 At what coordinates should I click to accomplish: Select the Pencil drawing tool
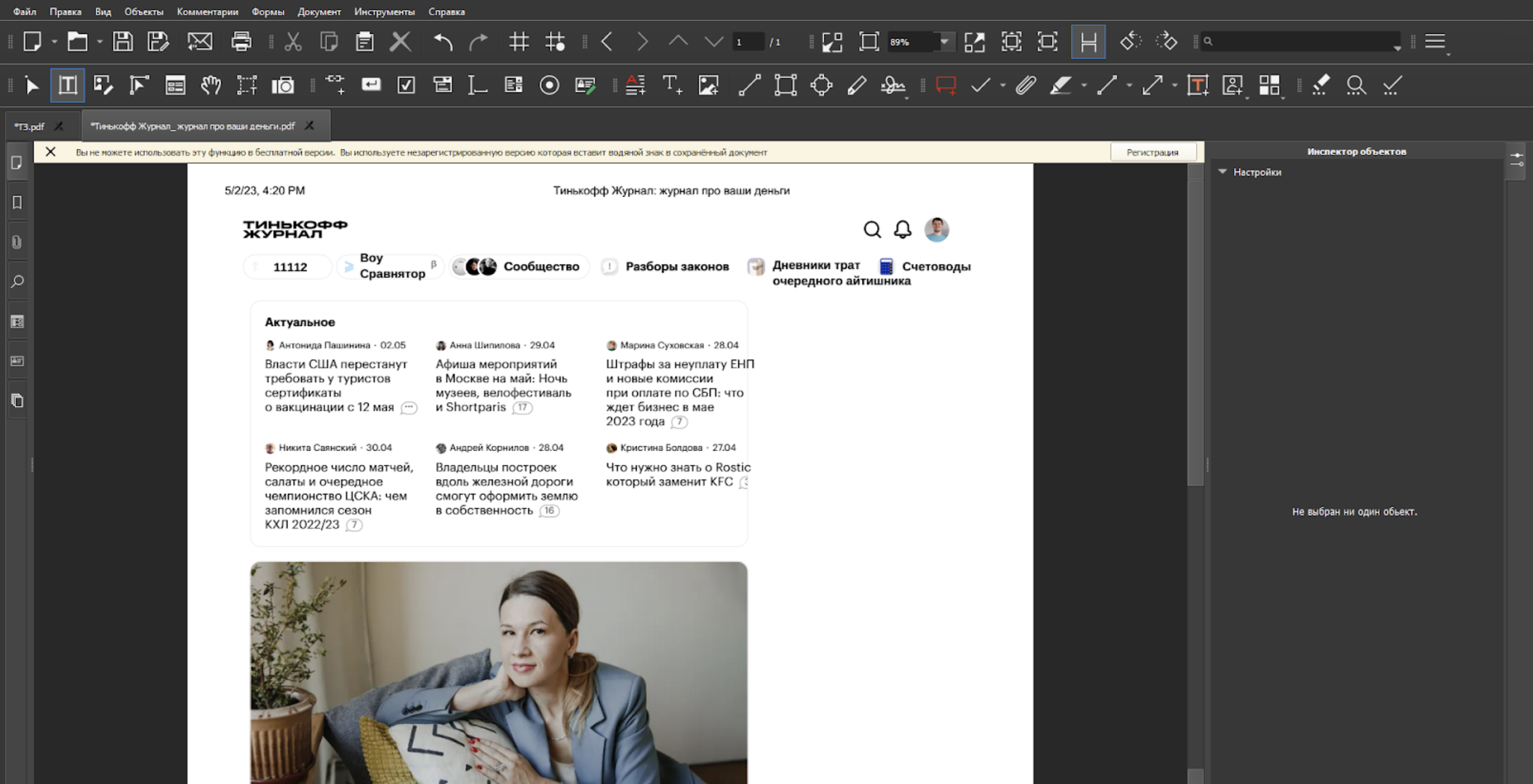tap(857, 85)
